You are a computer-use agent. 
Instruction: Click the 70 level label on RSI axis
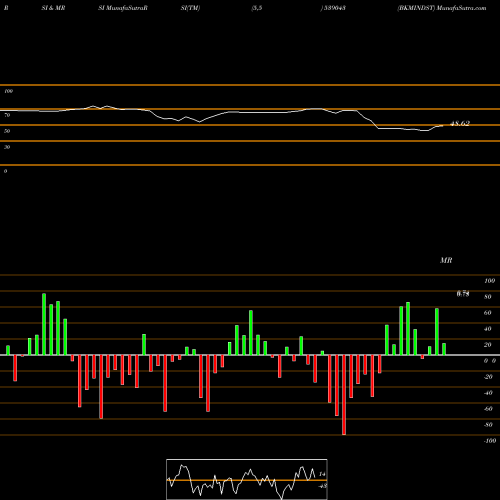7,115
